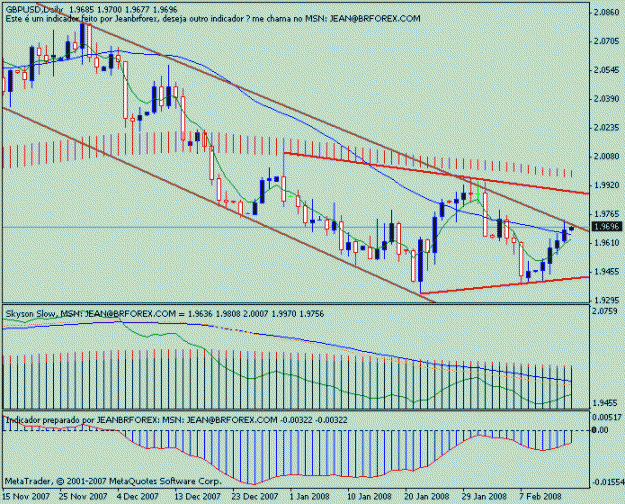Click the 1.9455 label on the main price axis
Screen dimensions: 625x504
tap(607, 272)
